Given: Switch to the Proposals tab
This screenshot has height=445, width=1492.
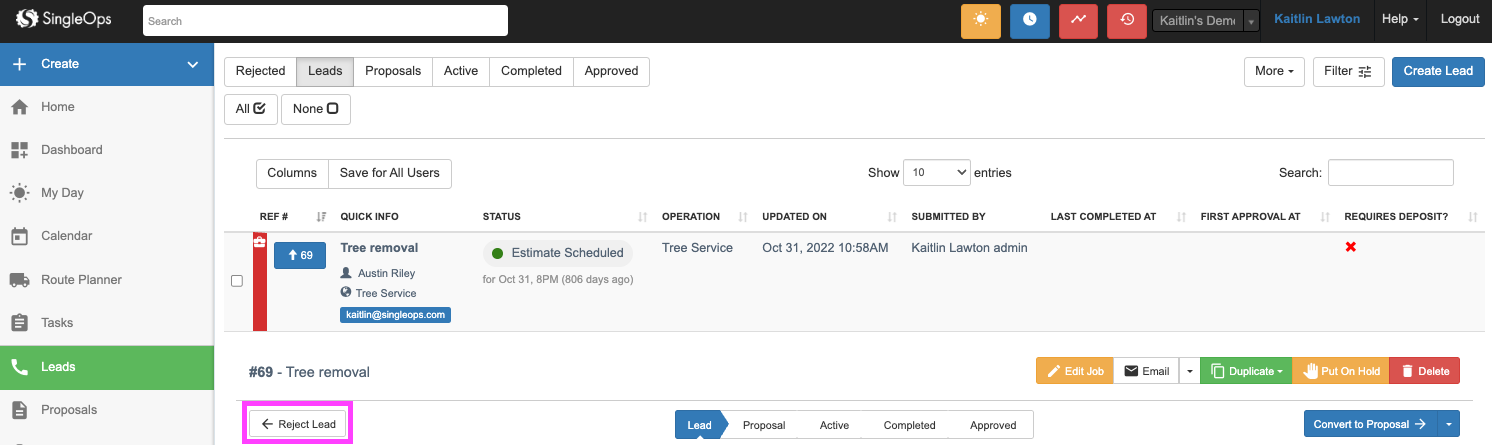Looking at the screenshot, I should 393,71.
